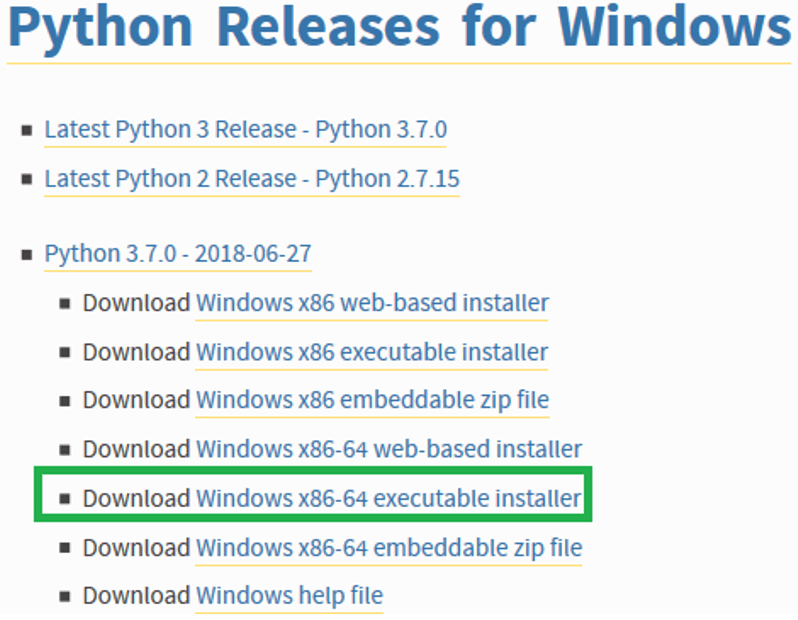The width and height of the screenshot is (798, 620).
Task: Click the bullet inside the green highlighted row
Action: [65, 499]
